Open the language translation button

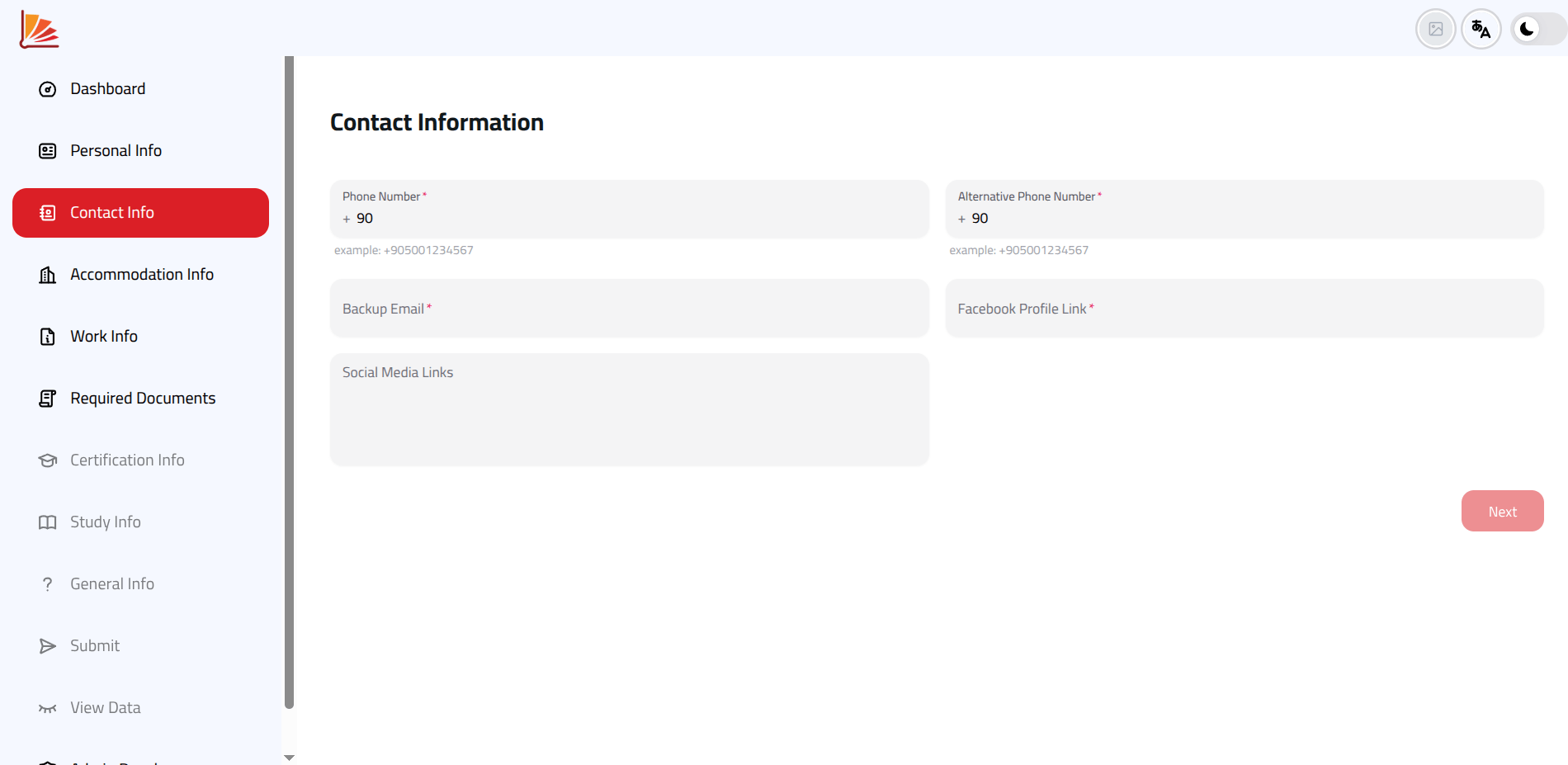click(x=1481, y=30)
